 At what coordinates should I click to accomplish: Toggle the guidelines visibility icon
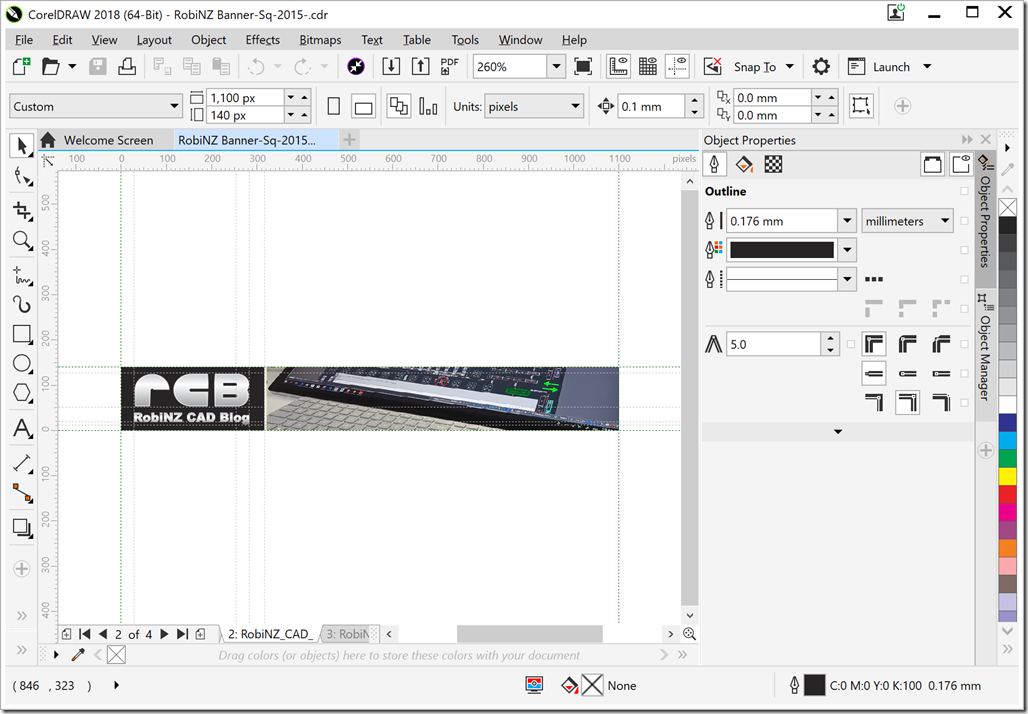[677, 66]
